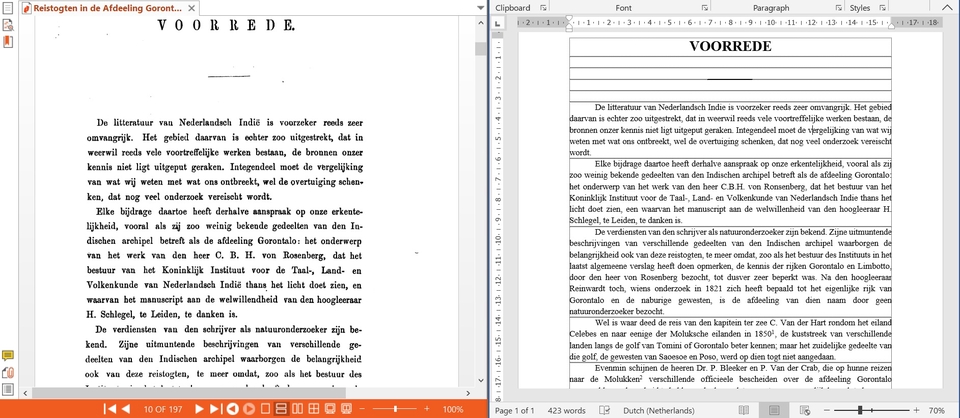Click the next view circular arrow
Screen dimensions: 960x418
(x=249, y=409)
